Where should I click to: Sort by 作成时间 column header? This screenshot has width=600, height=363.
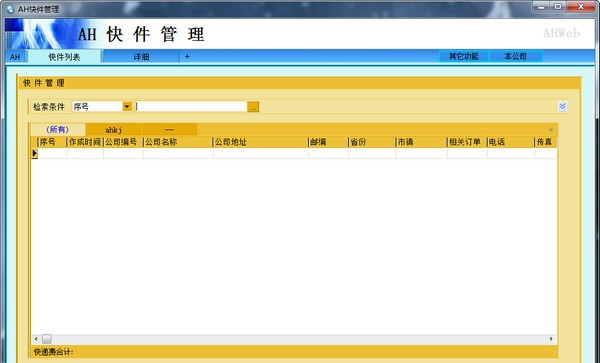coord(85,142)
